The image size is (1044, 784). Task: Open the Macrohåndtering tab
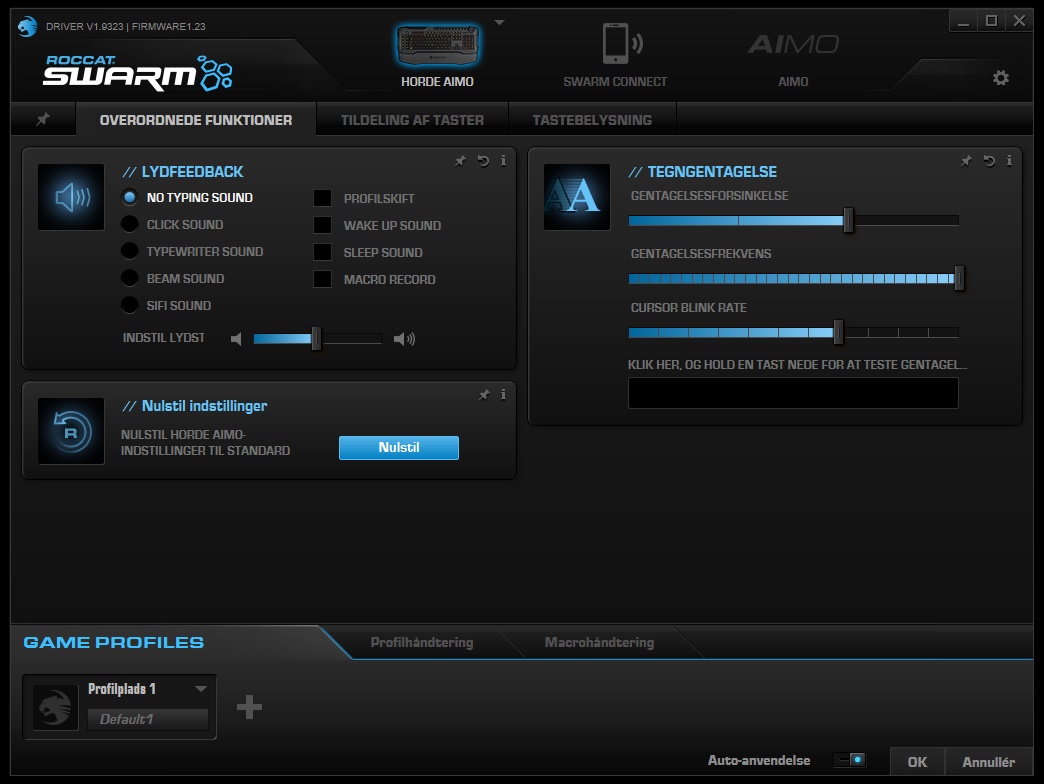click(x=599, y=642)
